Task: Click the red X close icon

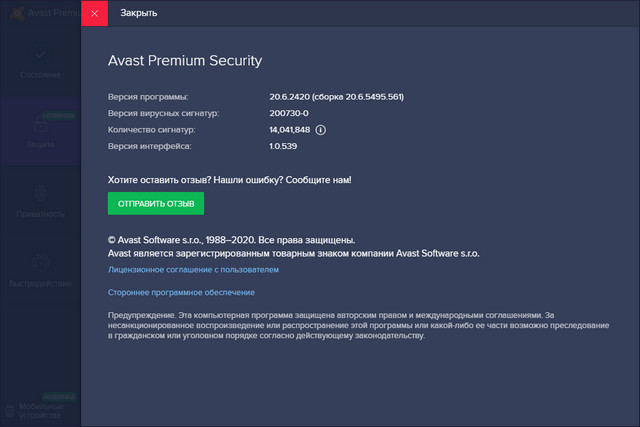Action: pyautogui.click(x=94, y=14)
